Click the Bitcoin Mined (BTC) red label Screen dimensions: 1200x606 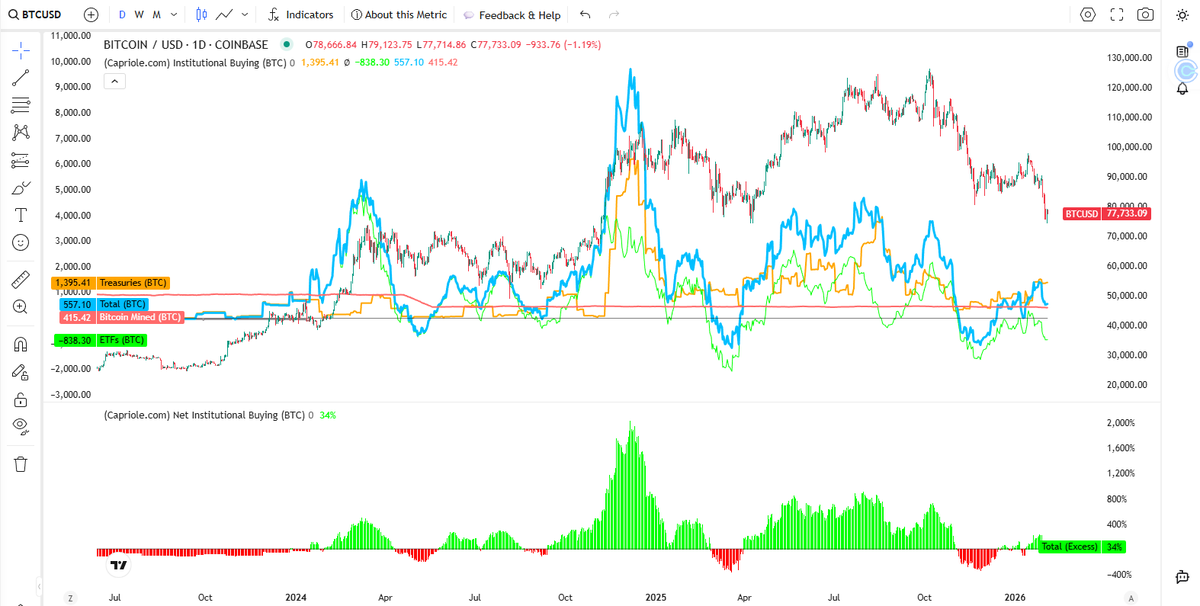point(139,317)
